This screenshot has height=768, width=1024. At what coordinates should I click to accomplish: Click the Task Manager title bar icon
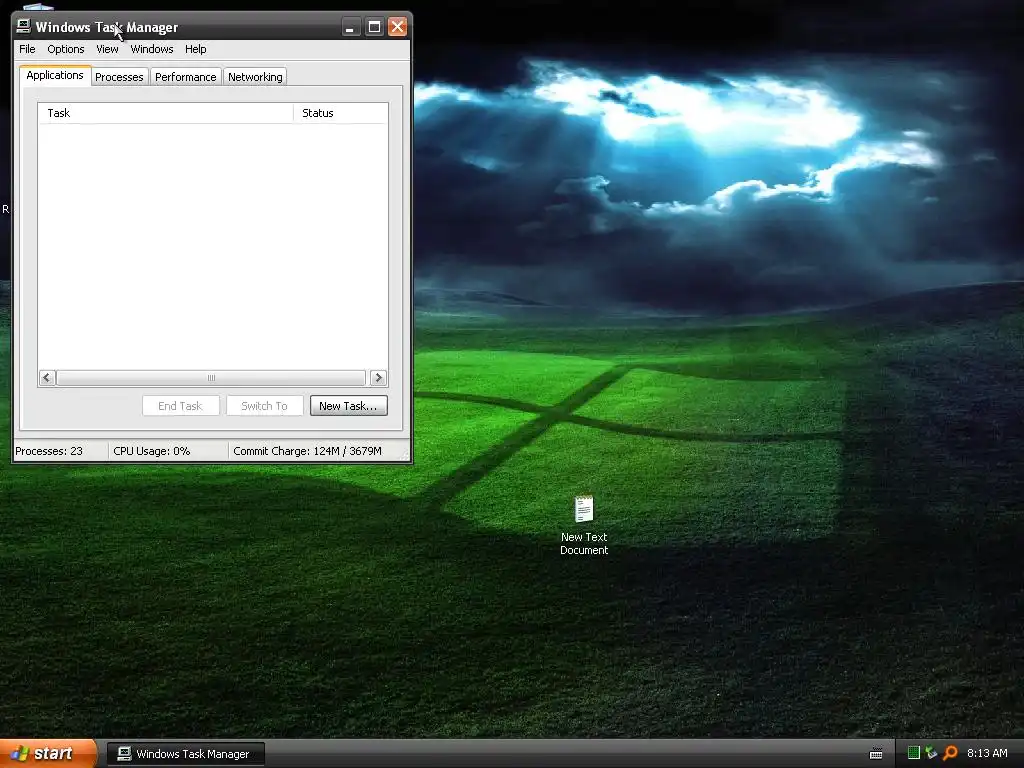(24, 26)
